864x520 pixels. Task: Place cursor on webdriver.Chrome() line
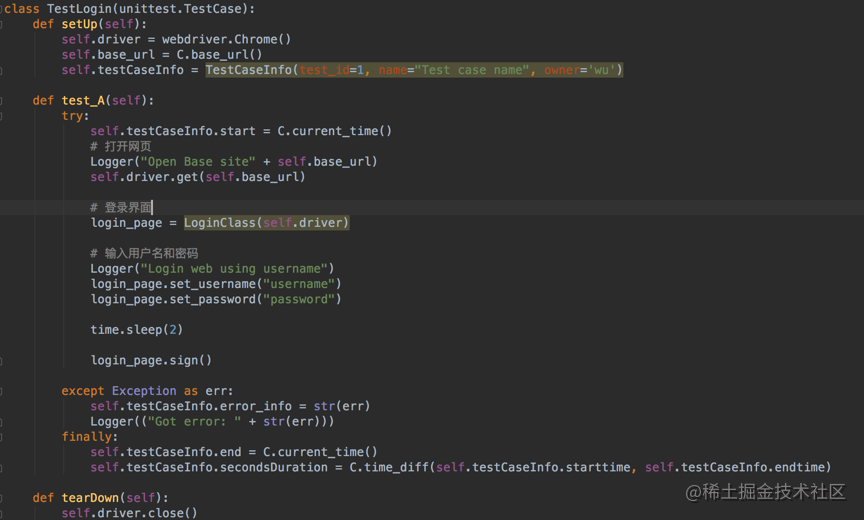tap(176, 40)
